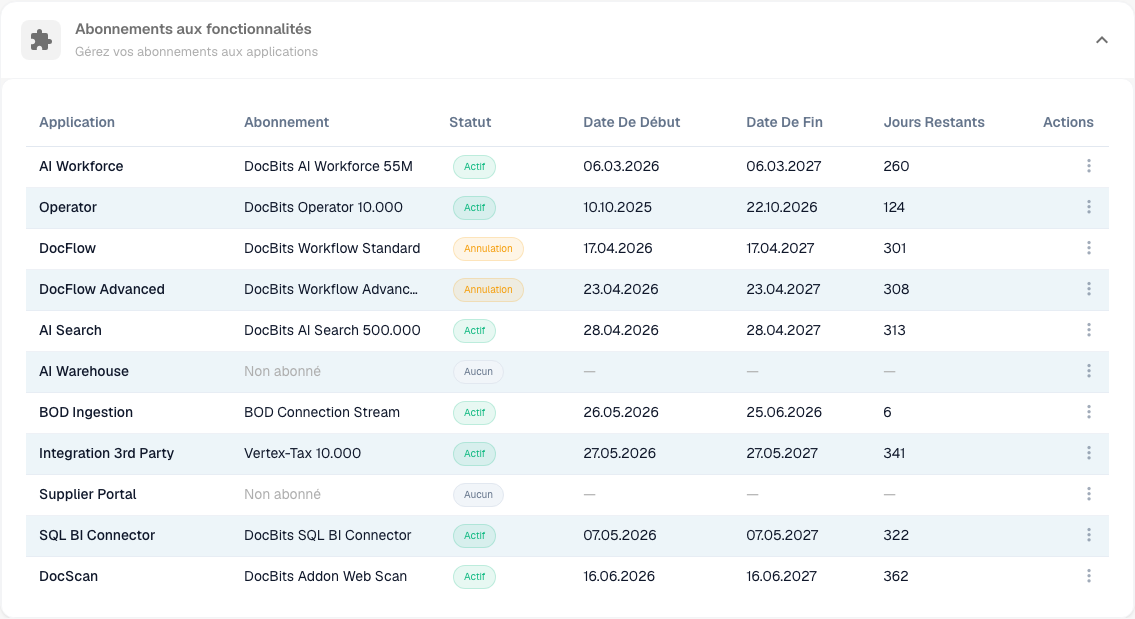1135x619 pixels.
Task: Click the Actif badge for AI Workforce
Action: pyautogui.click(x=475, y=167)
